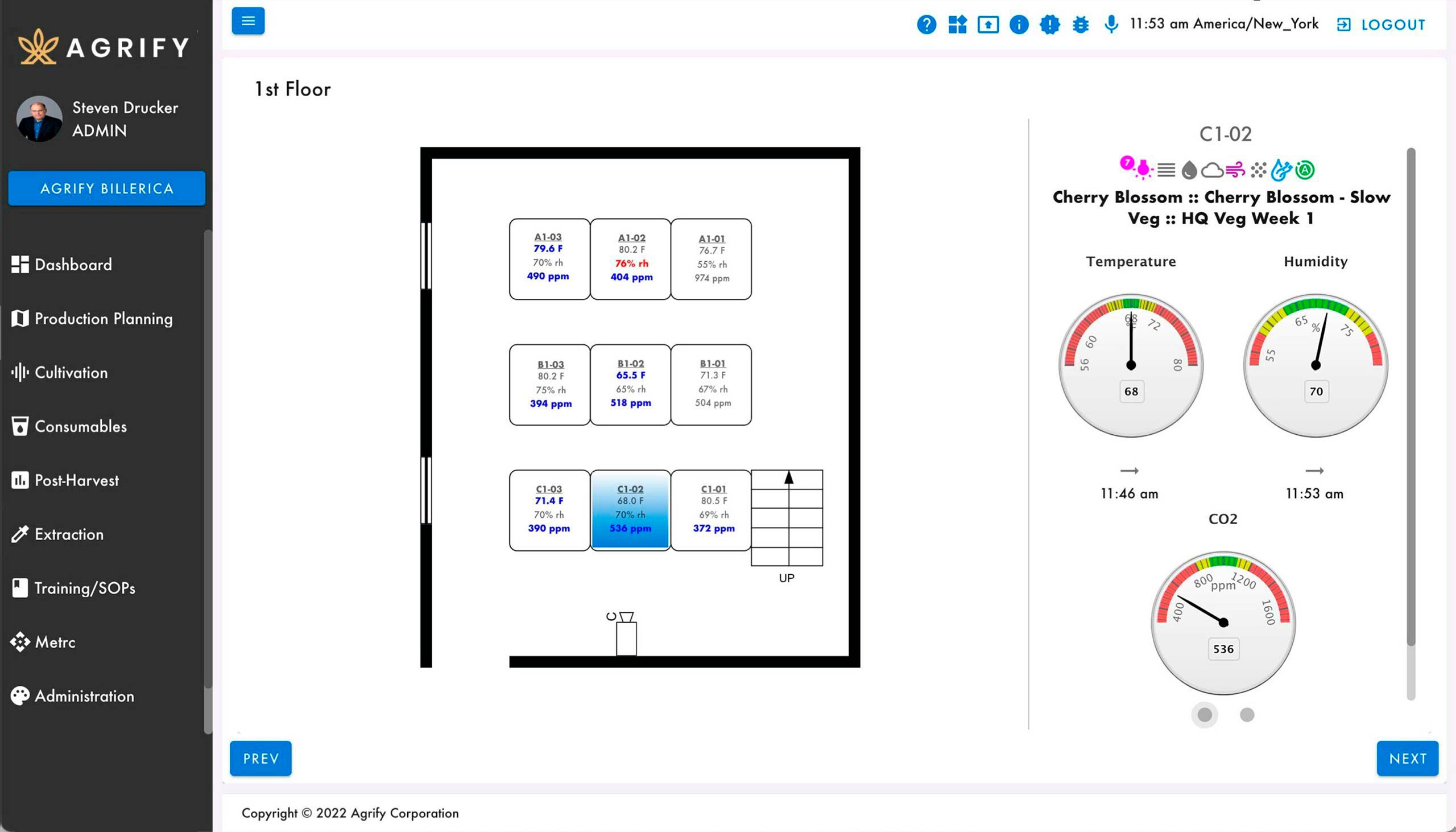The width and height of the screenshot is (1456, 832).
Task: Click the CO2 gauge showing 536
Action: (x=1223, y=623)
